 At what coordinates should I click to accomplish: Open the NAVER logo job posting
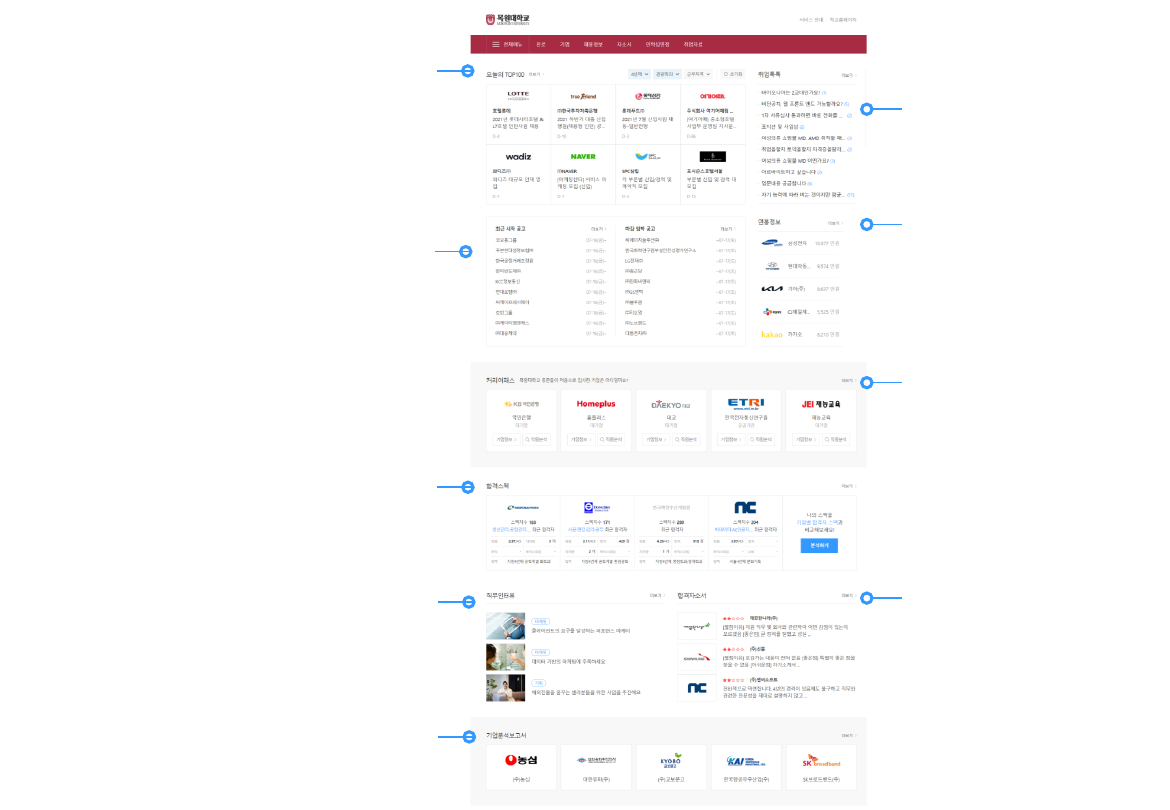coord(583,157)
